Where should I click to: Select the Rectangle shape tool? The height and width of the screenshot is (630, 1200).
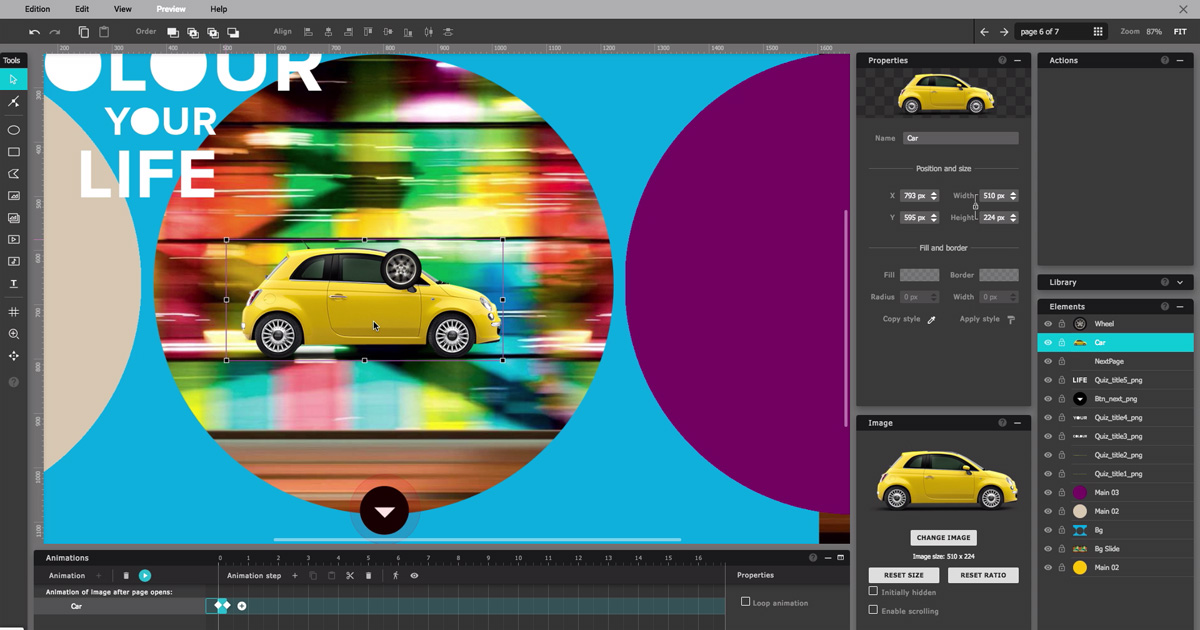point(14,152)
